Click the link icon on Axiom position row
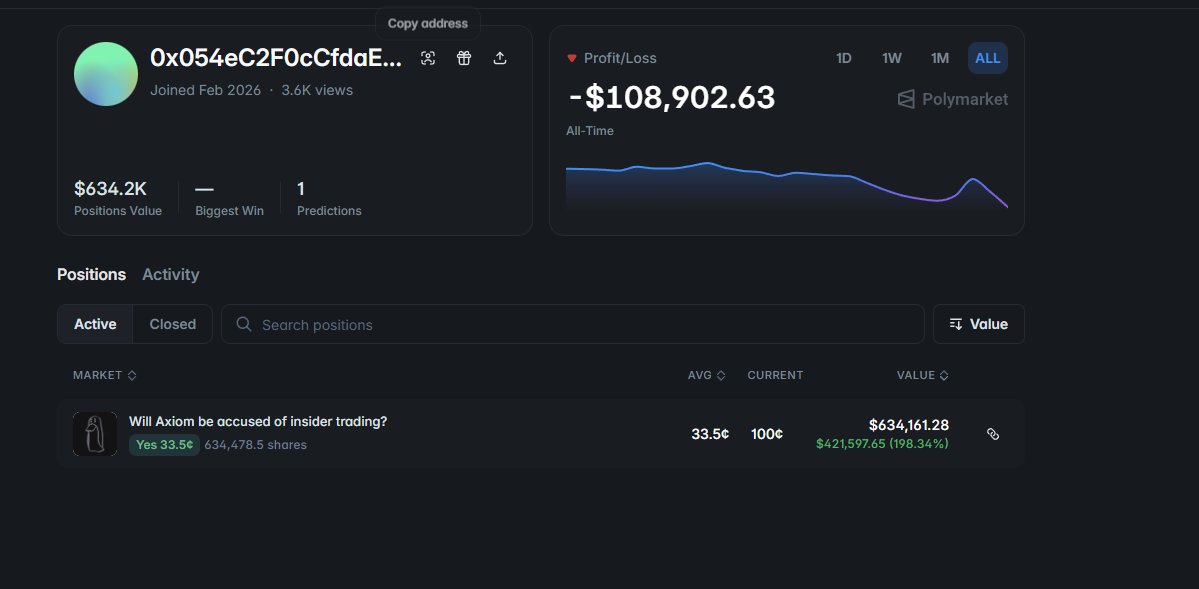Viewport: 1199px width, 589px height. (993, 434)
